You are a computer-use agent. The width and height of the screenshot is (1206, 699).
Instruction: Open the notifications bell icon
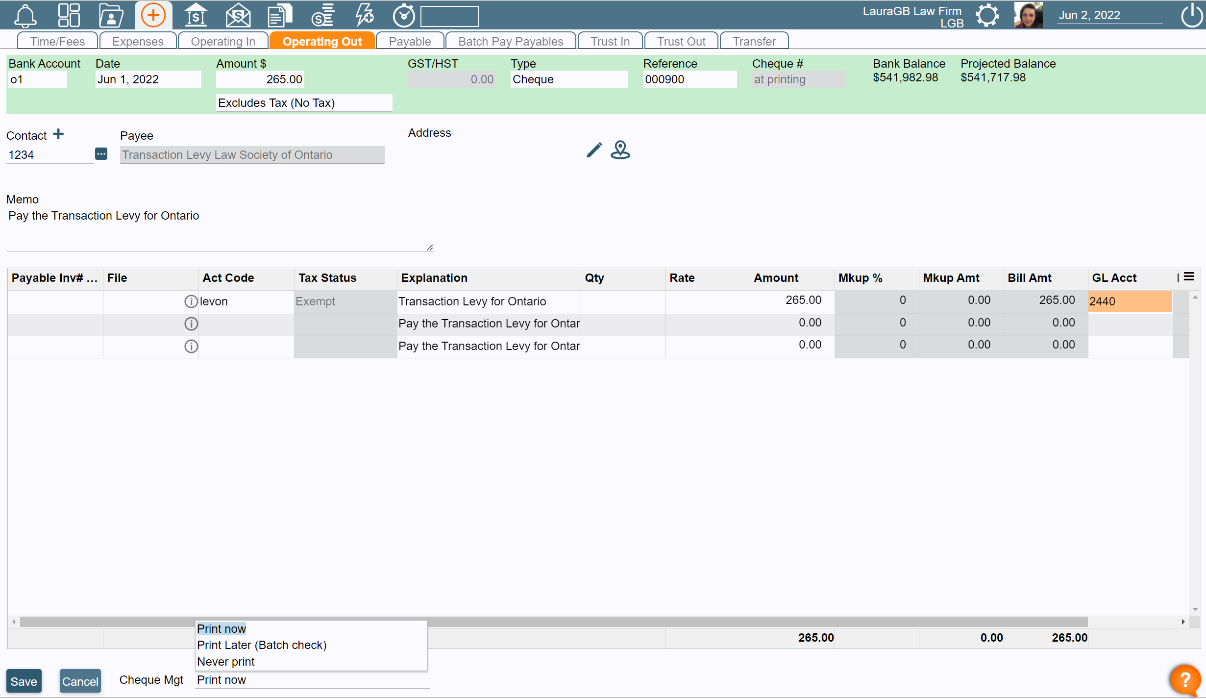(25, 15)
